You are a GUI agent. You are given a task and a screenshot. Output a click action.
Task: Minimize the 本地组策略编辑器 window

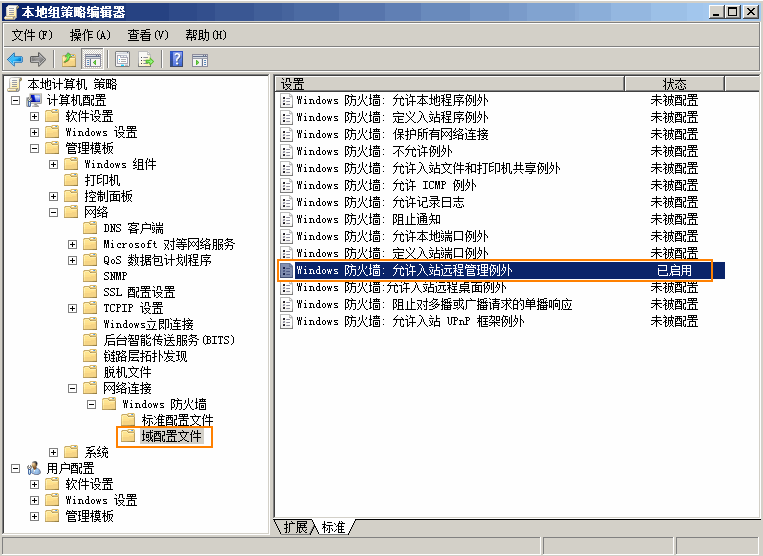click(716, 12)
